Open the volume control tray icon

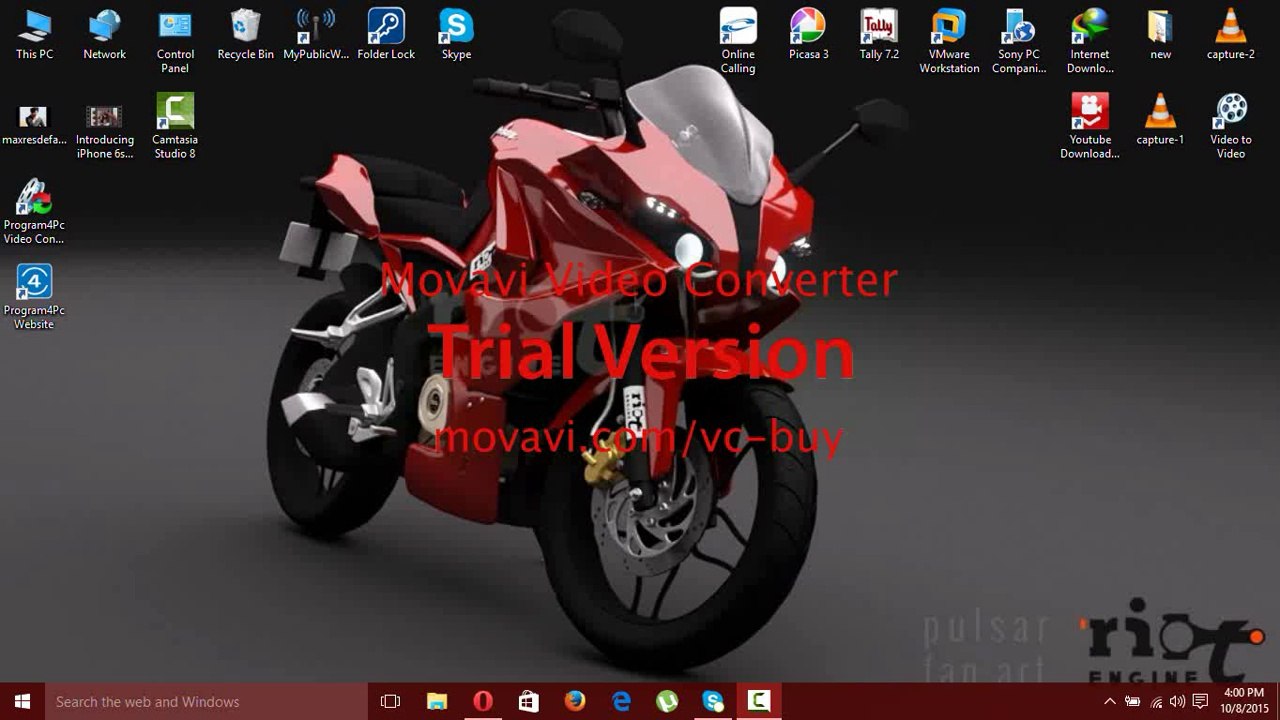[x=1177, y=702]
